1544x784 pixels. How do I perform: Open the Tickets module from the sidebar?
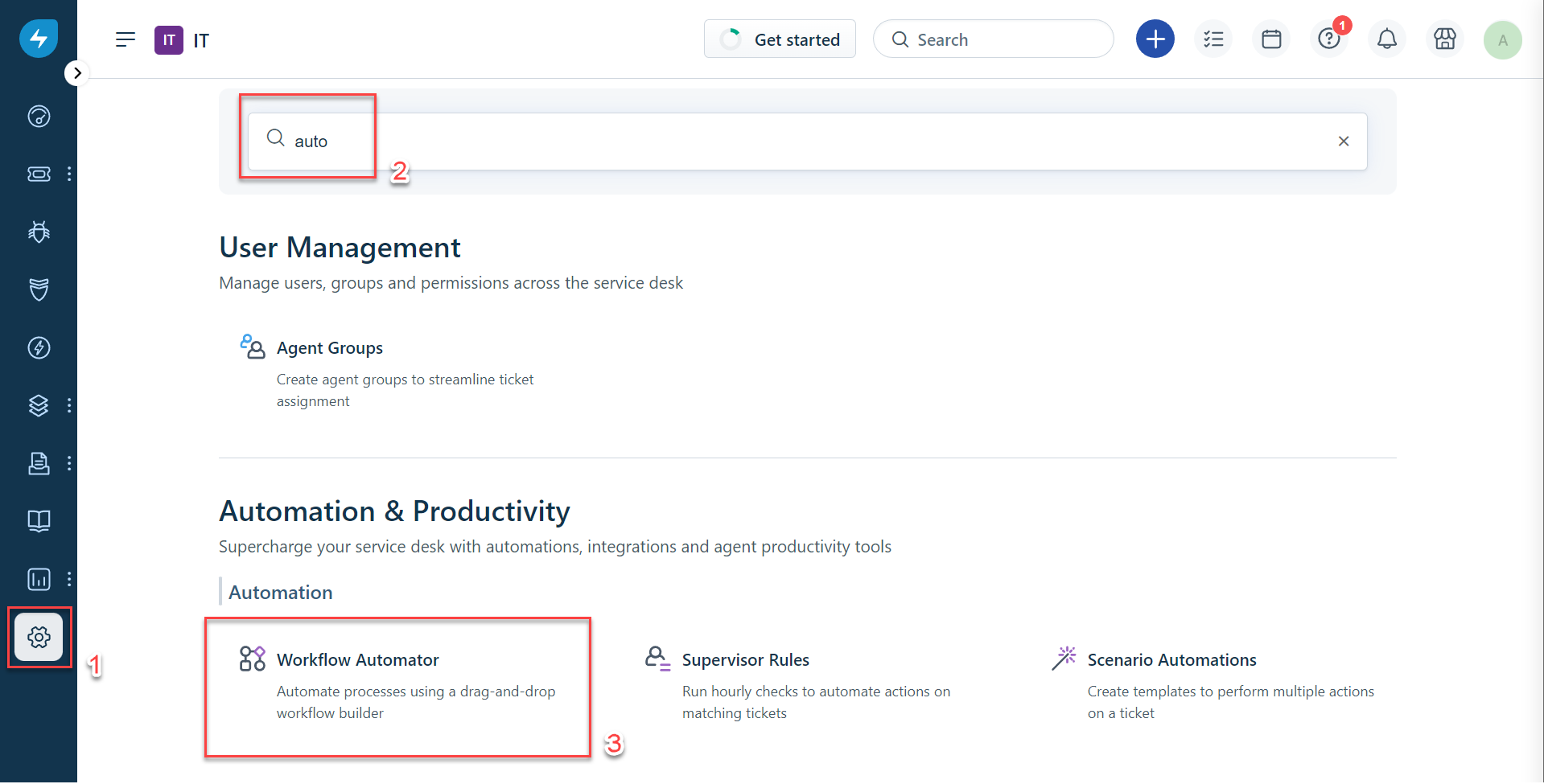click(x=38, y=174)
